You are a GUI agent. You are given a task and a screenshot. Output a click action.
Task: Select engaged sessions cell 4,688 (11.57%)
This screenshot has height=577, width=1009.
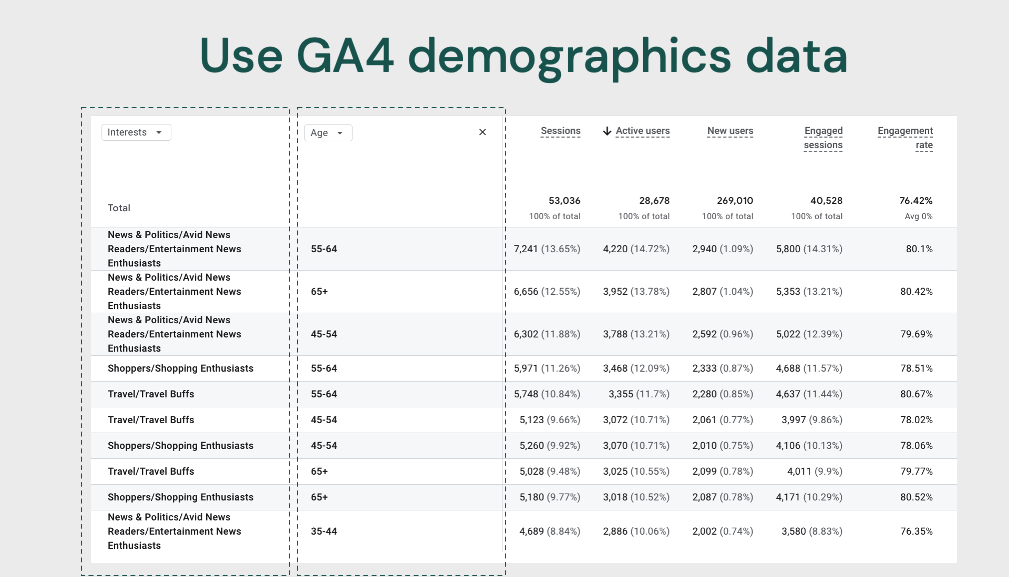tap(809, 369)
